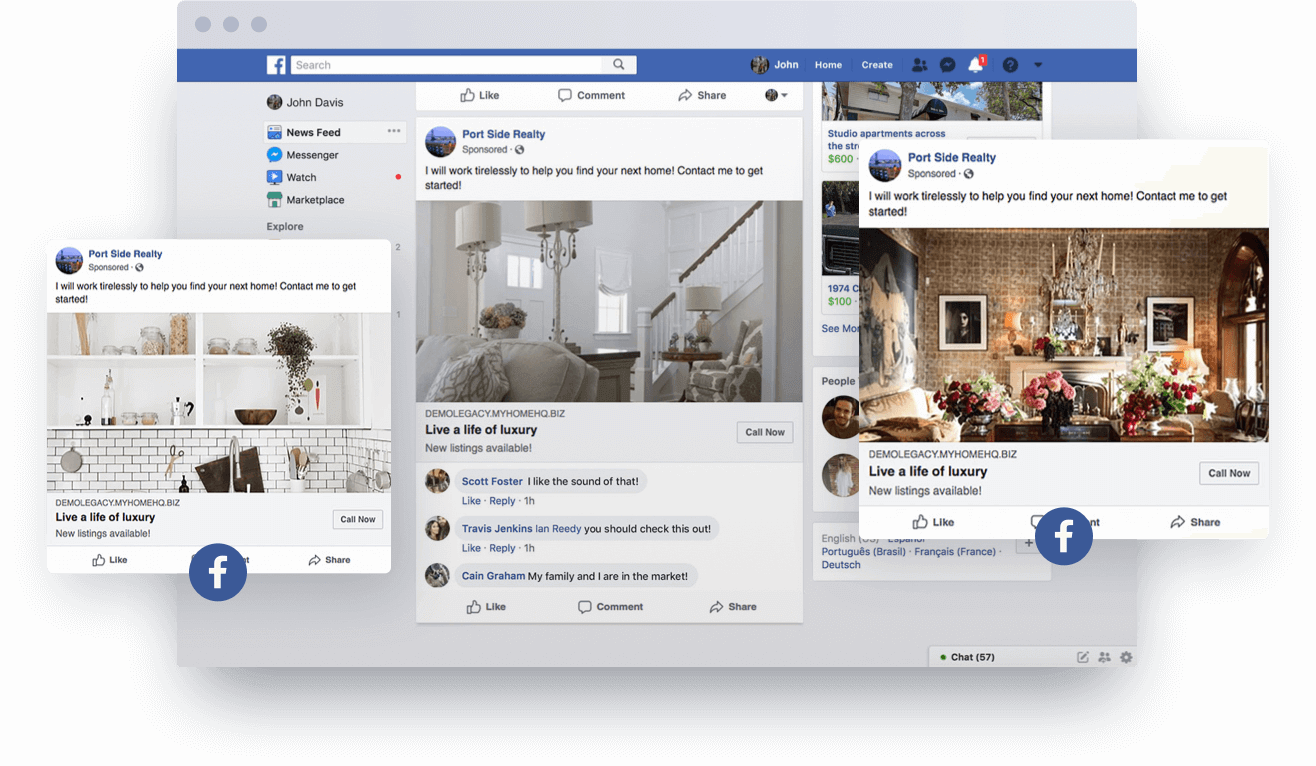The width and height of the screenshot is (1316, 766).
Task: Open Watch in left sidebar
Action: [292, 177]
